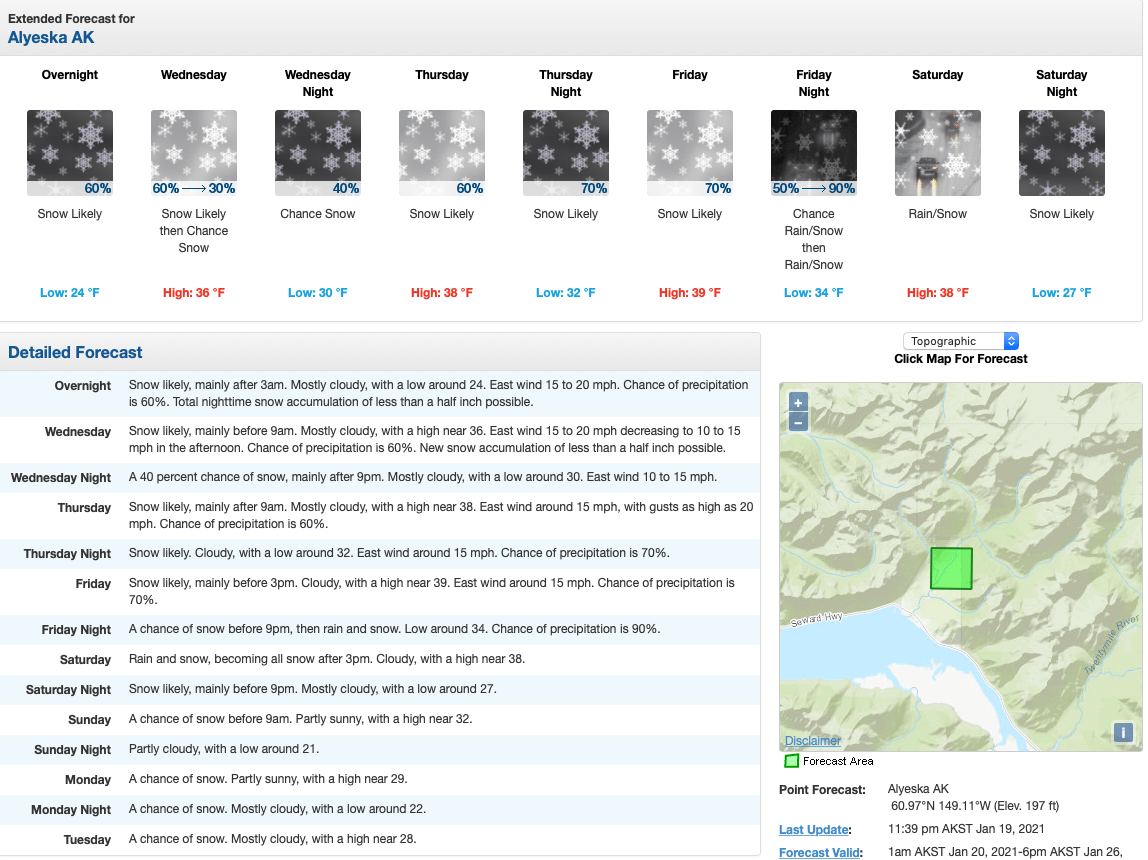Click the Thursday snow forecast icon
Screen dimensions: 1148x860
pos(441,152)
